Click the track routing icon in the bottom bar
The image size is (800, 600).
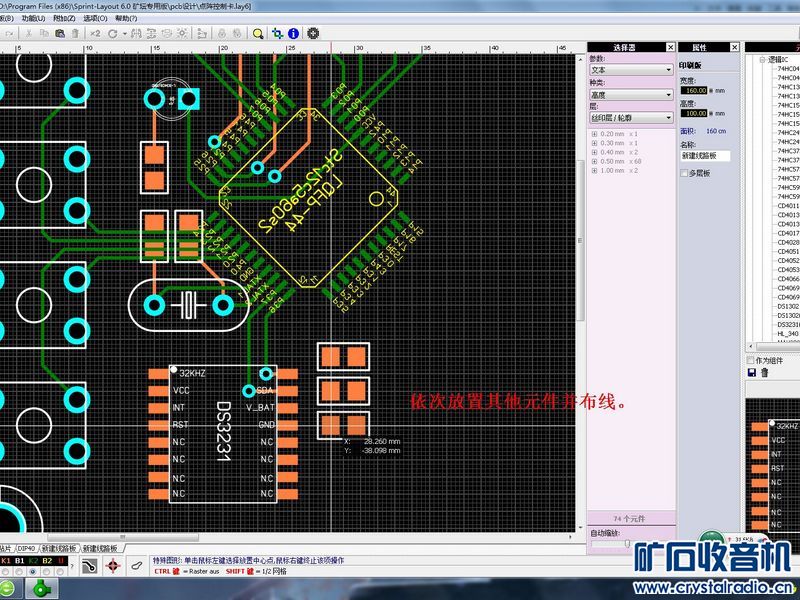click(x=89, y=566)
